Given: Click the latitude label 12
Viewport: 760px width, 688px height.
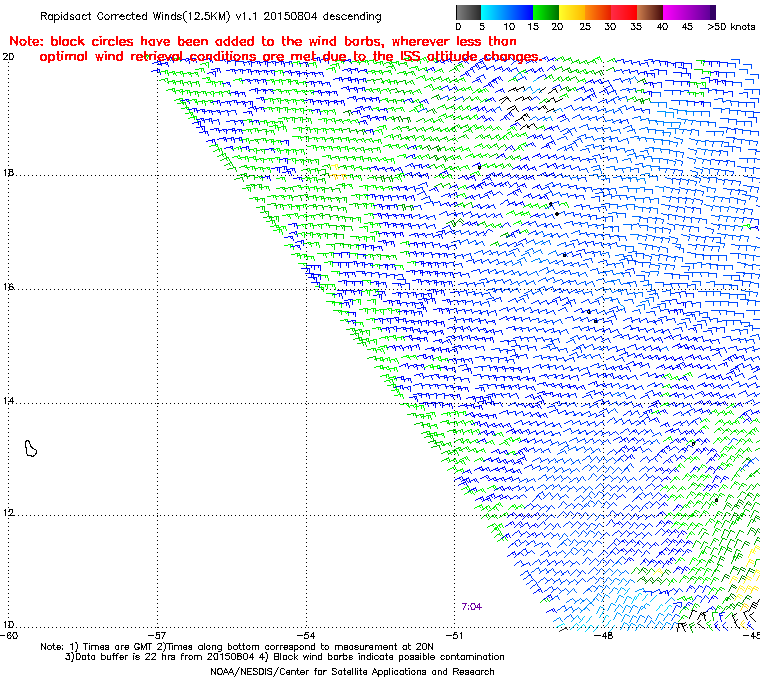Looking at the screenshot, I should (x=8, y=513).
